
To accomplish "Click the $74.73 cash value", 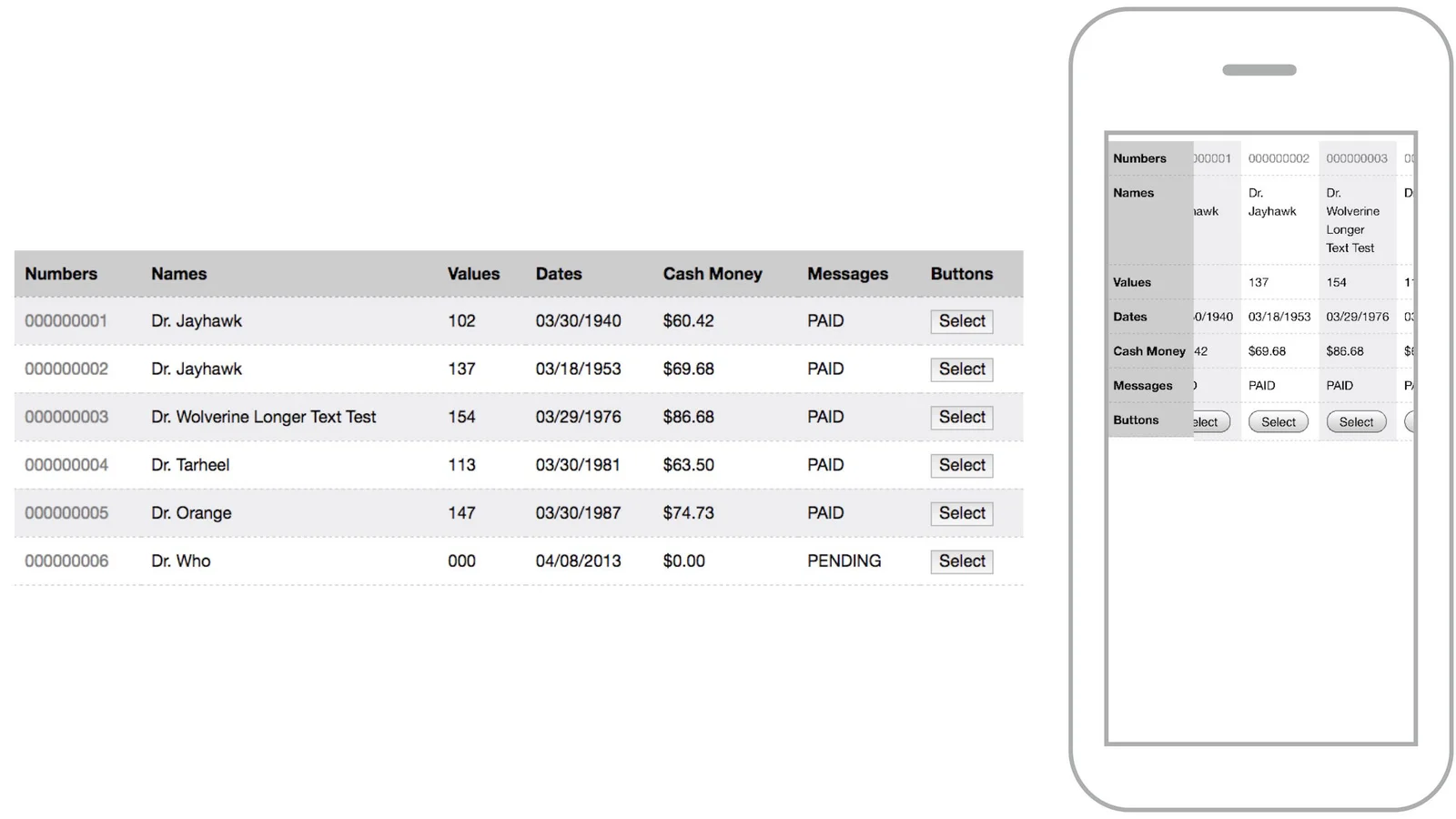I will pos(688,513).
